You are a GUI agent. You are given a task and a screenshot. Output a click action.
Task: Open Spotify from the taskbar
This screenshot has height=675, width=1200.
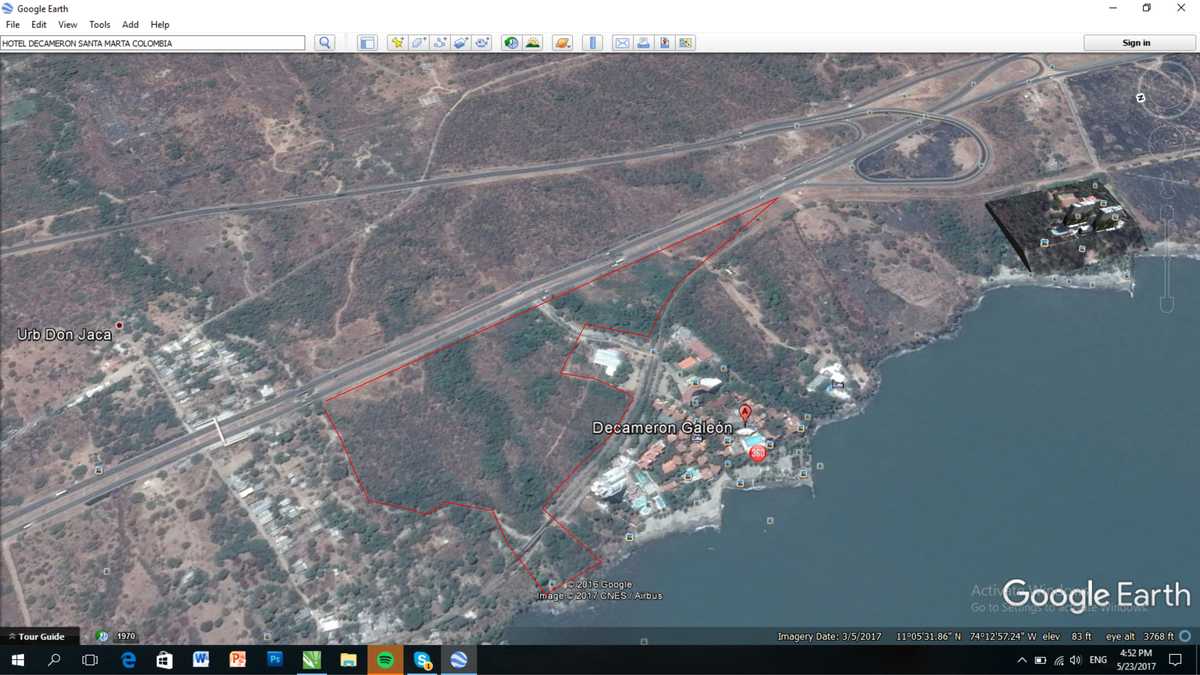pos(385,660)
